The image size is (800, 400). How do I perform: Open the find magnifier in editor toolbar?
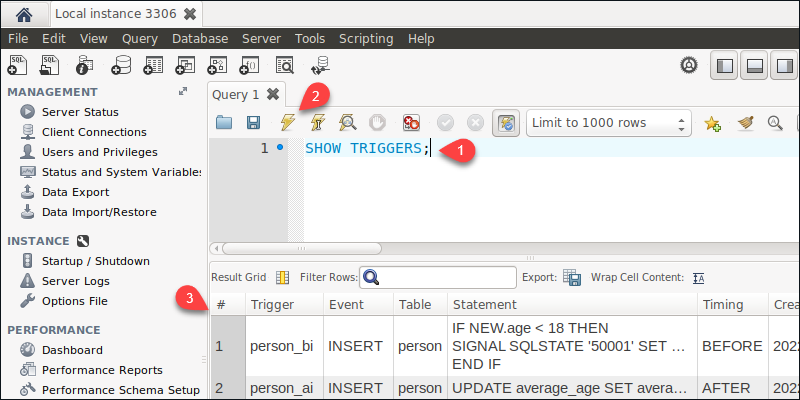pos(775,122)
